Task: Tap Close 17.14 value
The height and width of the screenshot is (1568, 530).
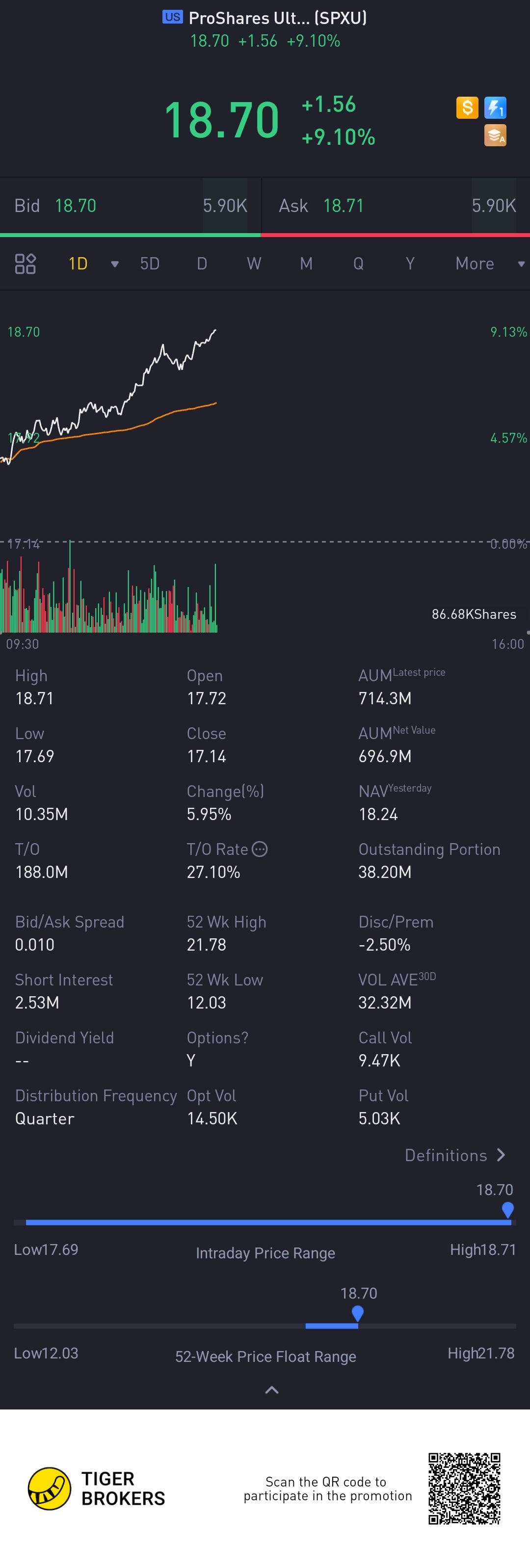Action: pos(206,756)
